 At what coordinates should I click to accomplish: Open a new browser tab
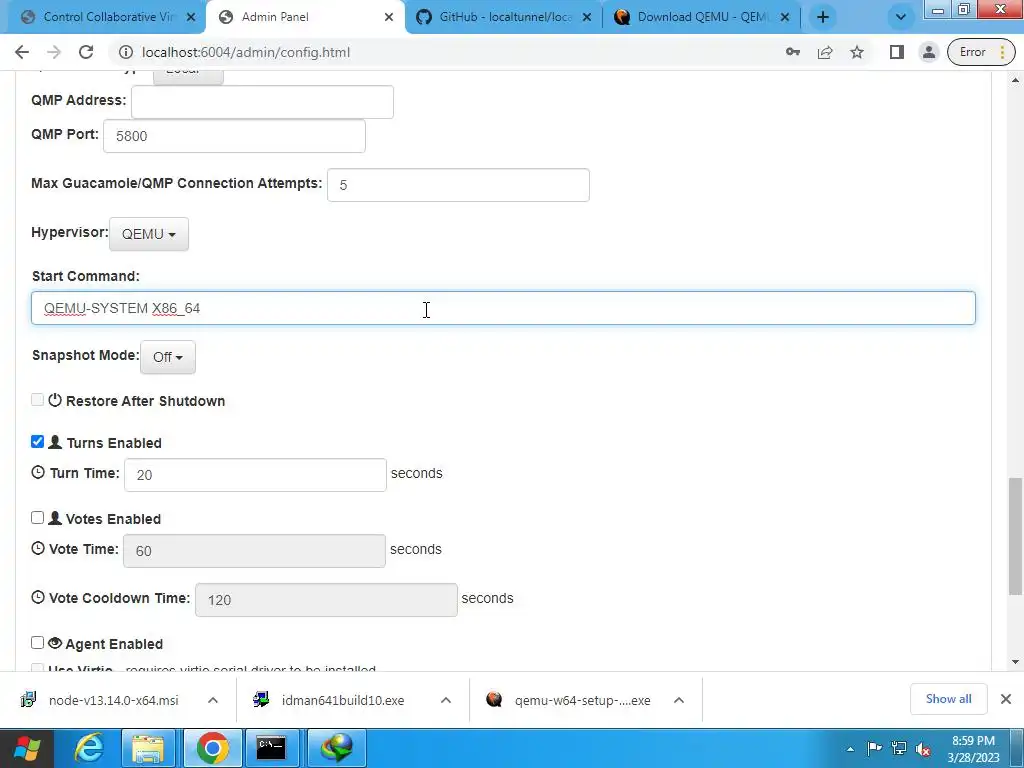(x=823, y=17)
